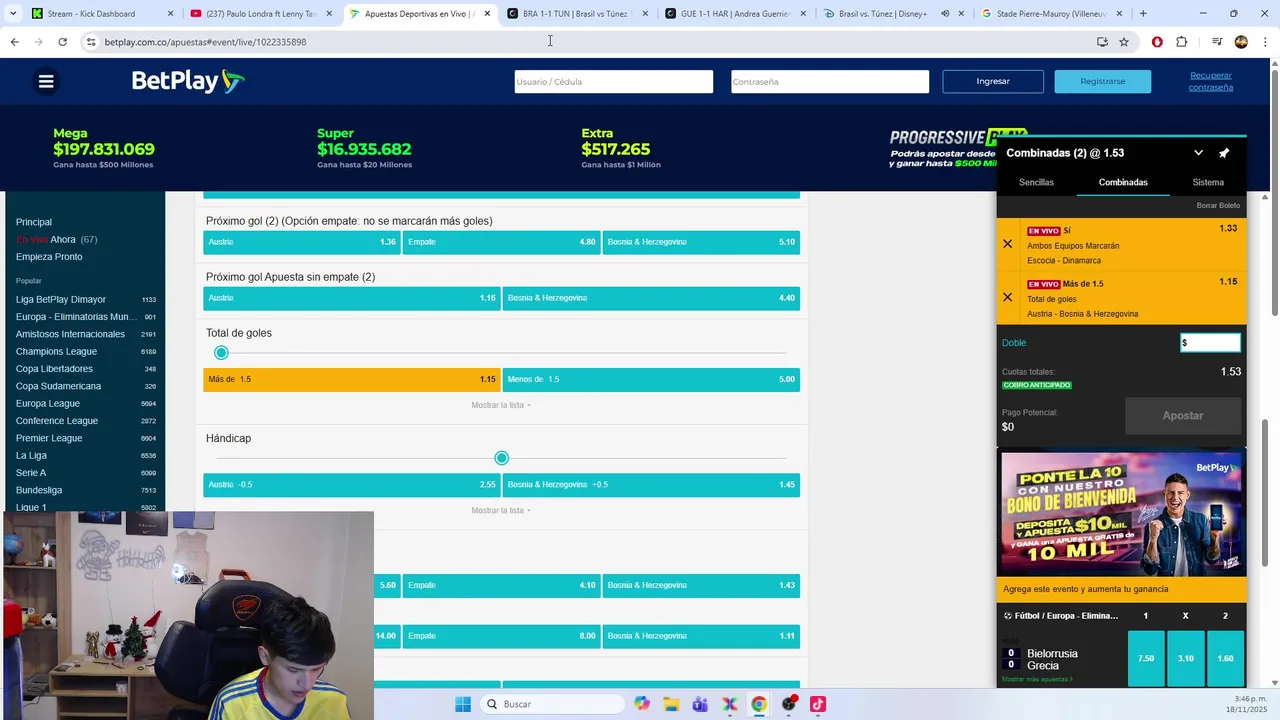Deselect the Más de 1.5 odds at 1.15

coord(352,380)
